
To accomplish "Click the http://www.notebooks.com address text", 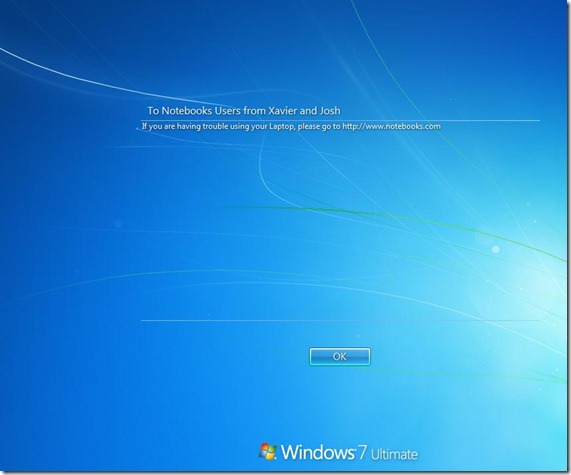I will (x=391, y=126).
